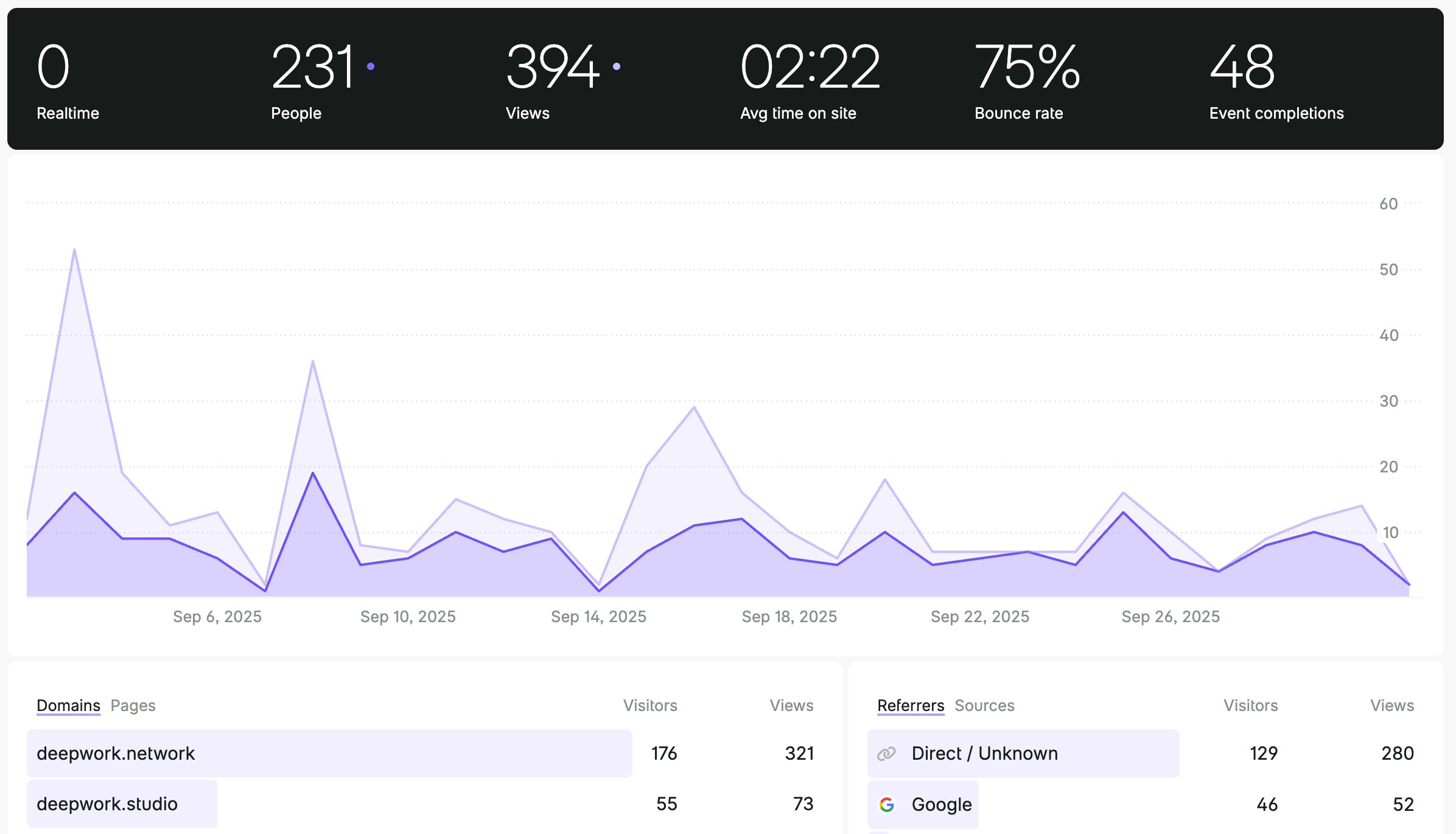The image size is (1456, 834).
Task: Click the tallest views peak on chart
Action: (74, 250)
